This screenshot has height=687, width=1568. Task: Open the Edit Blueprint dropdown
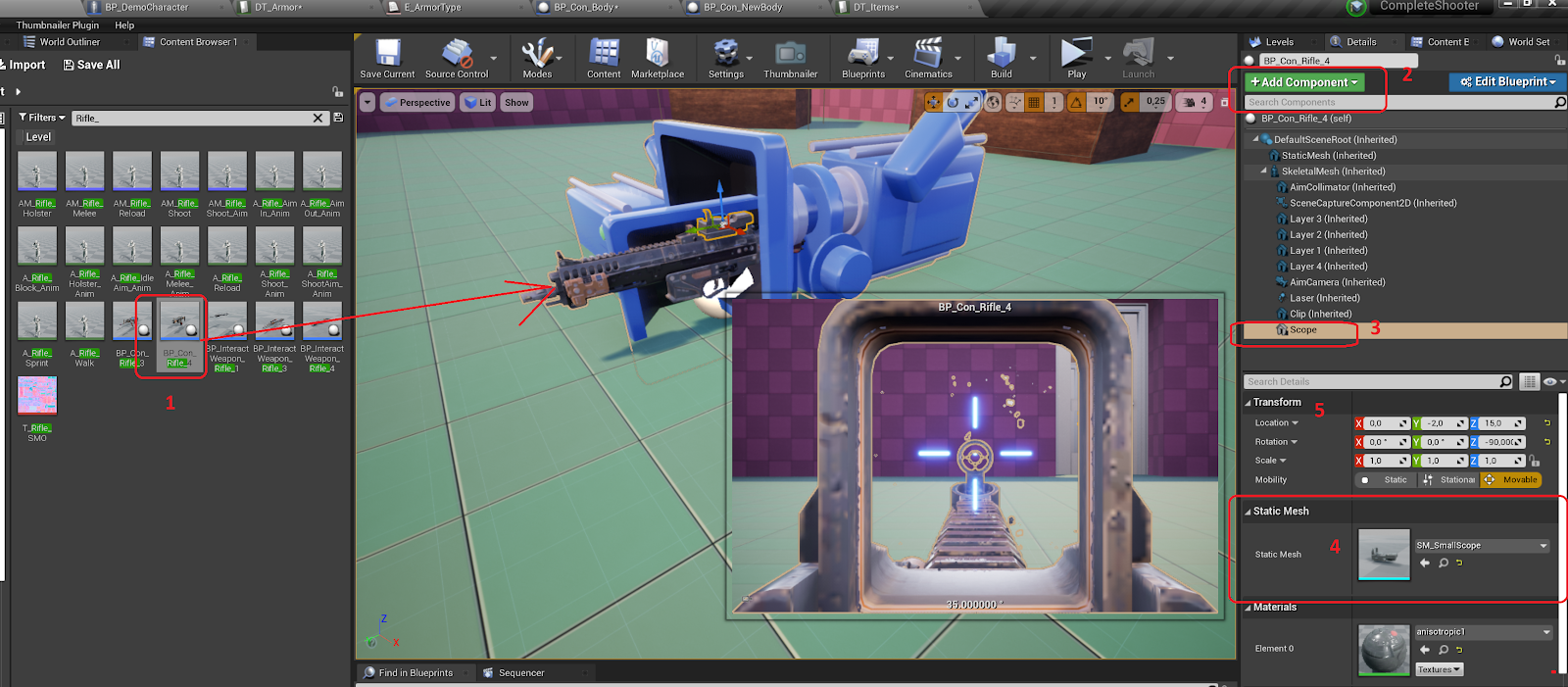(x=1507, y=82)
